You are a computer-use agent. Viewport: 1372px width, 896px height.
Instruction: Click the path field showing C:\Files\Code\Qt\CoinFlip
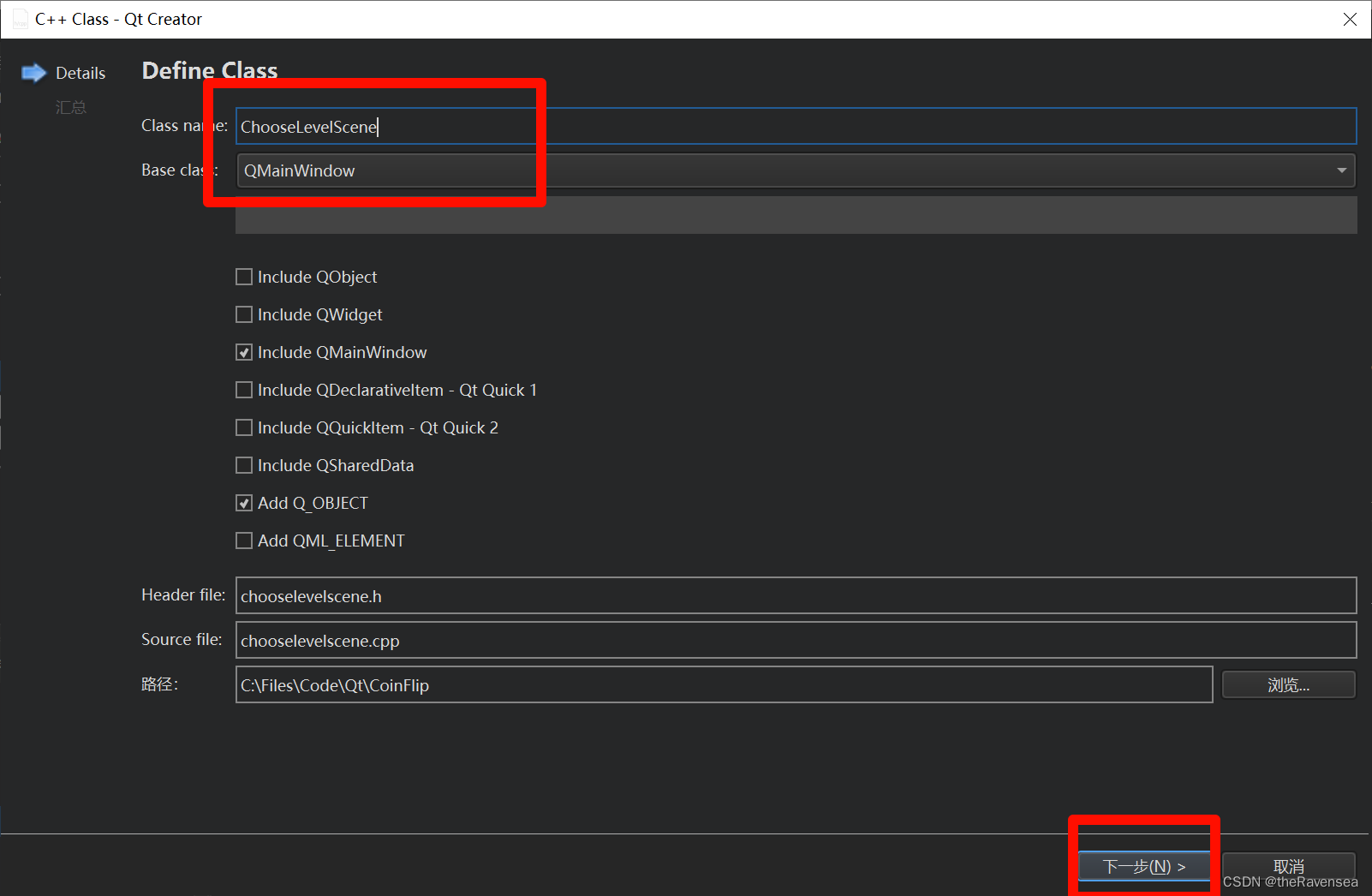coord(724,684)
